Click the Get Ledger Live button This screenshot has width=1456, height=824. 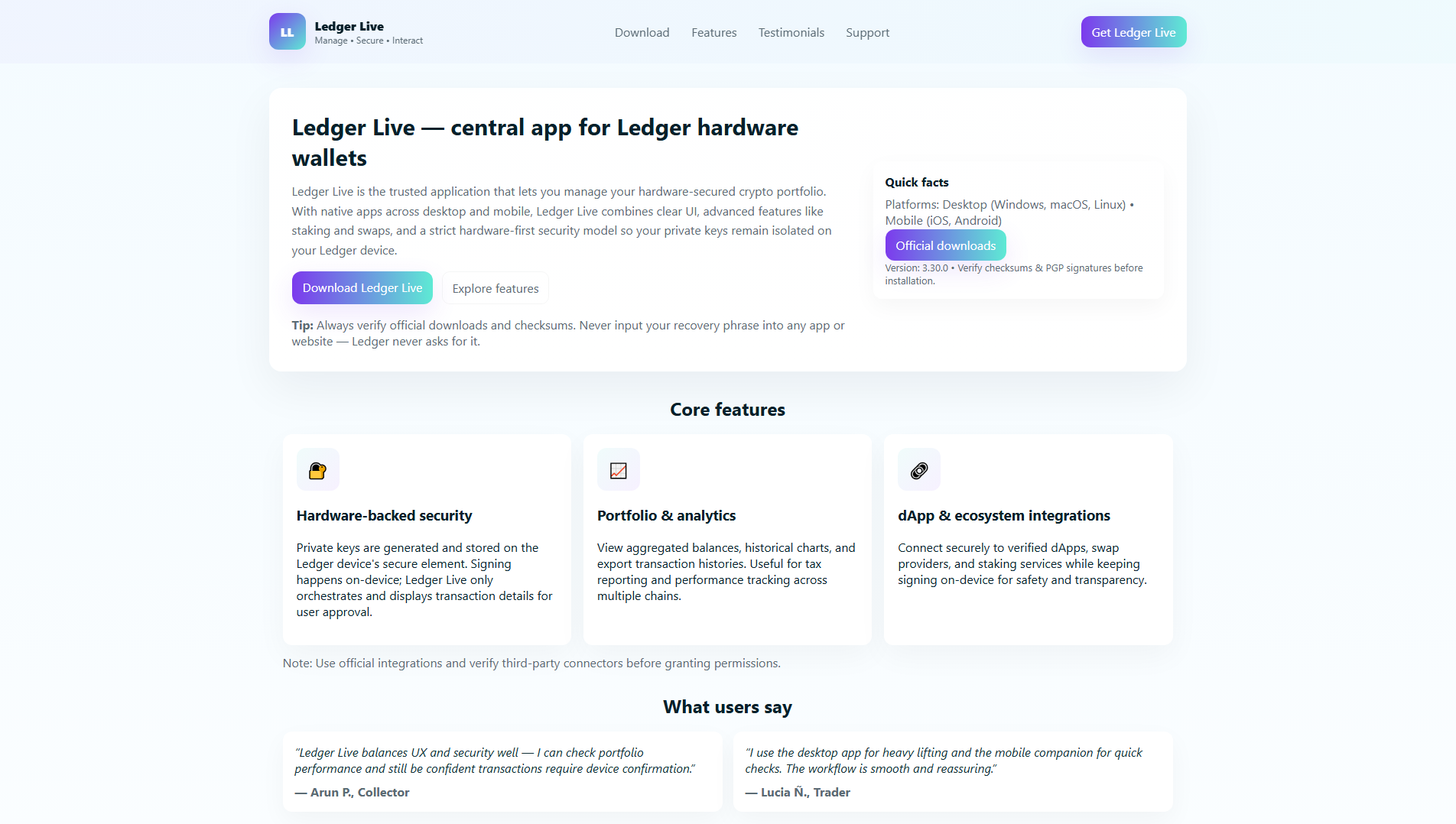1133,32
